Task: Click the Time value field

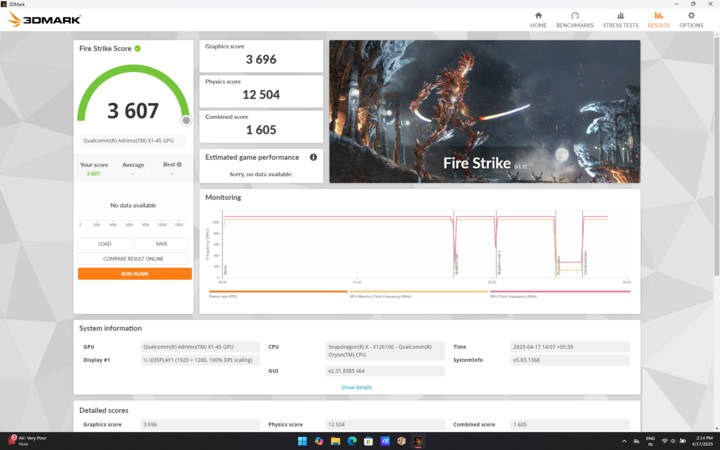Action: (570, 347)
